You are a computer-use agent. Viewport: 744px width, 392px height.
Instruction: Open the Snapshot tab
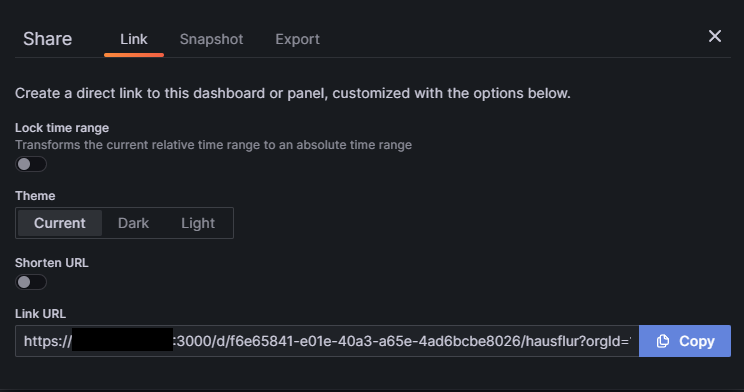[211, 39]
